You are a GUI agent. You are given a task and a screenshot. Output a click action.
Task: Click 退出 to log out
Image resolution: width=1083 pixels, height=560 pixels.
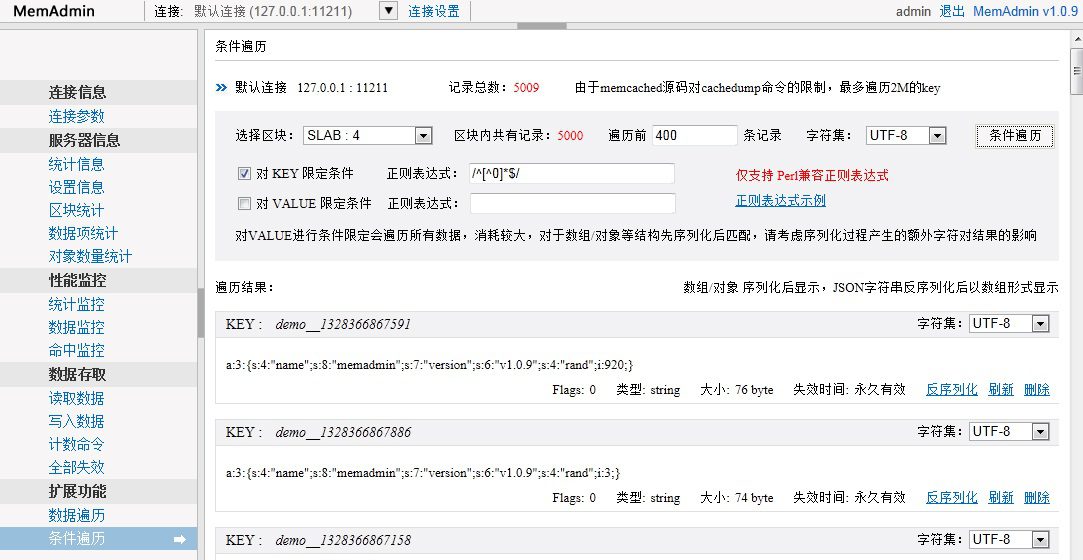click(x=952, y=11)
